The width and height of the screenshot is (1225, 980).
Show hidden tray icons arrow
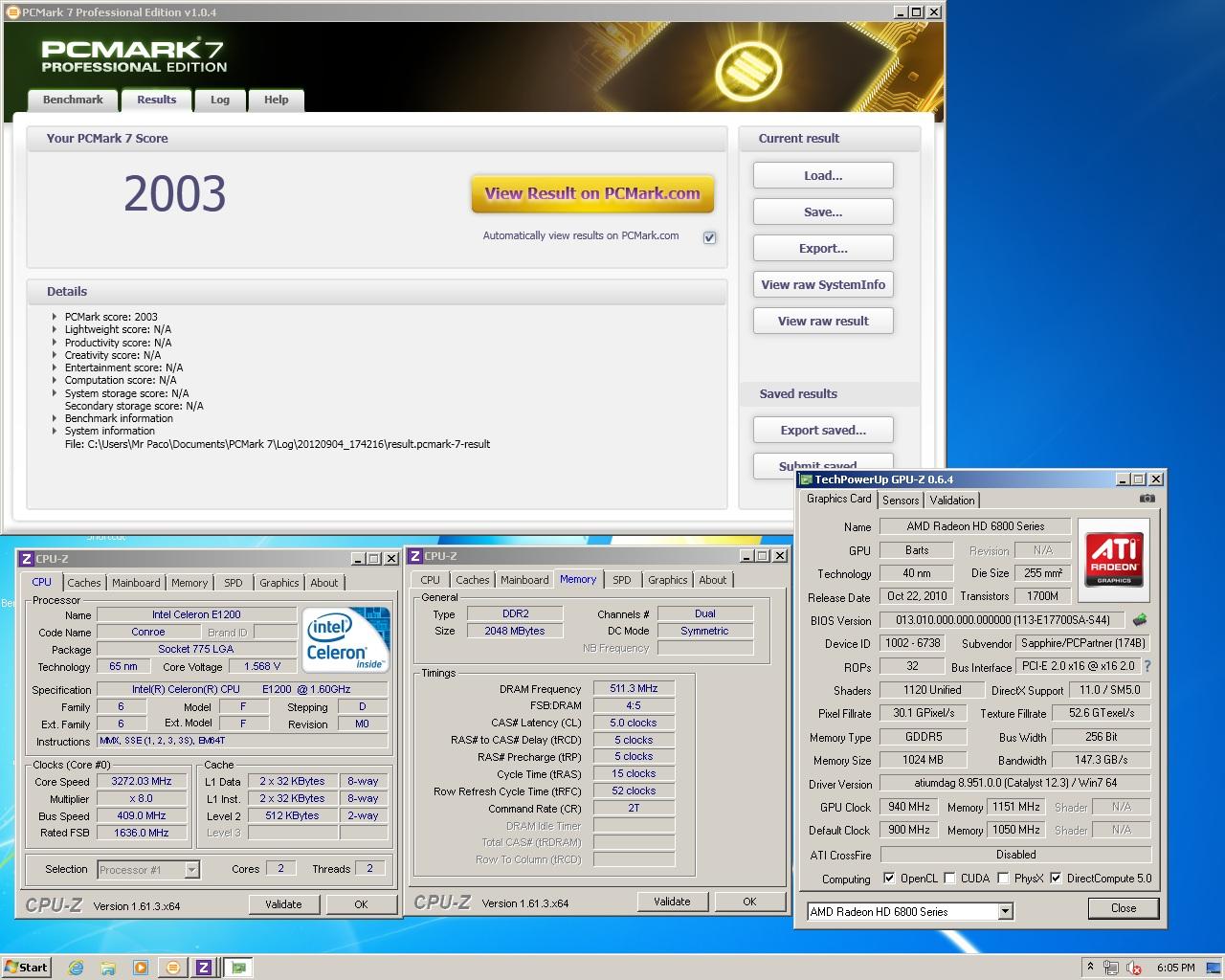click(x=1089, y=968)
